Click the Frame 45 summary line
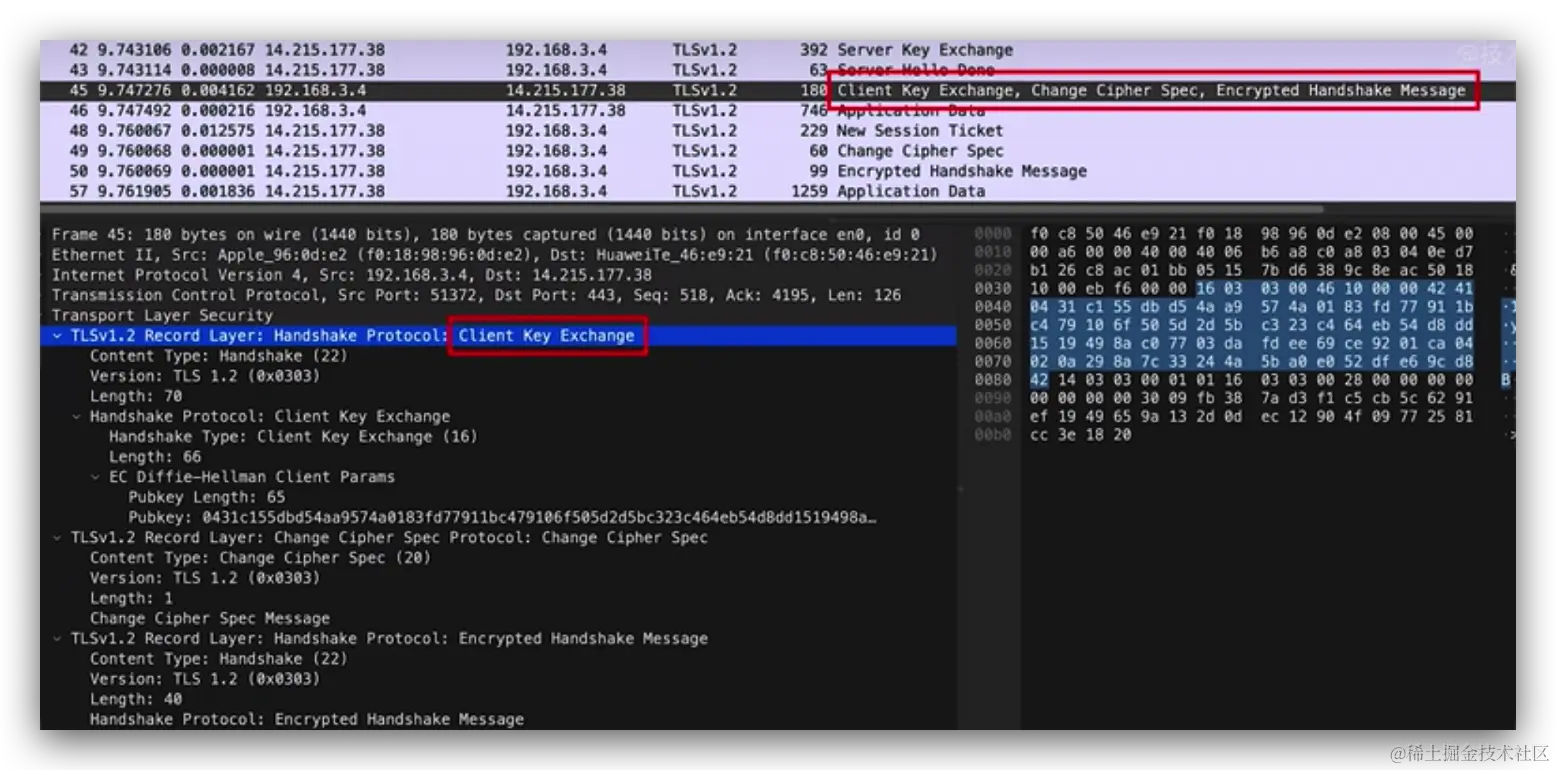 (485, 235)
